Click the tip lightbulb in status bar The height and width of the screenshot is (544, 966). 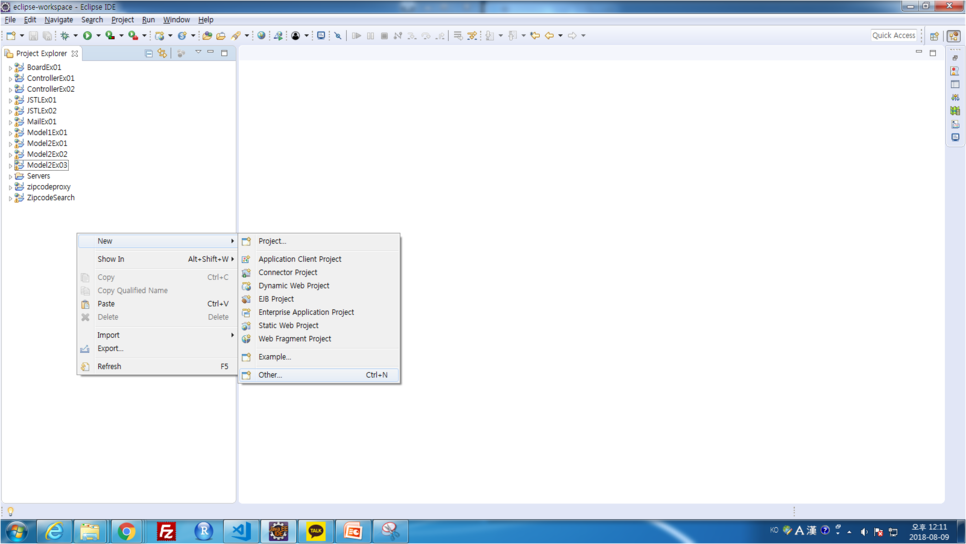click(x=10, y=511)
